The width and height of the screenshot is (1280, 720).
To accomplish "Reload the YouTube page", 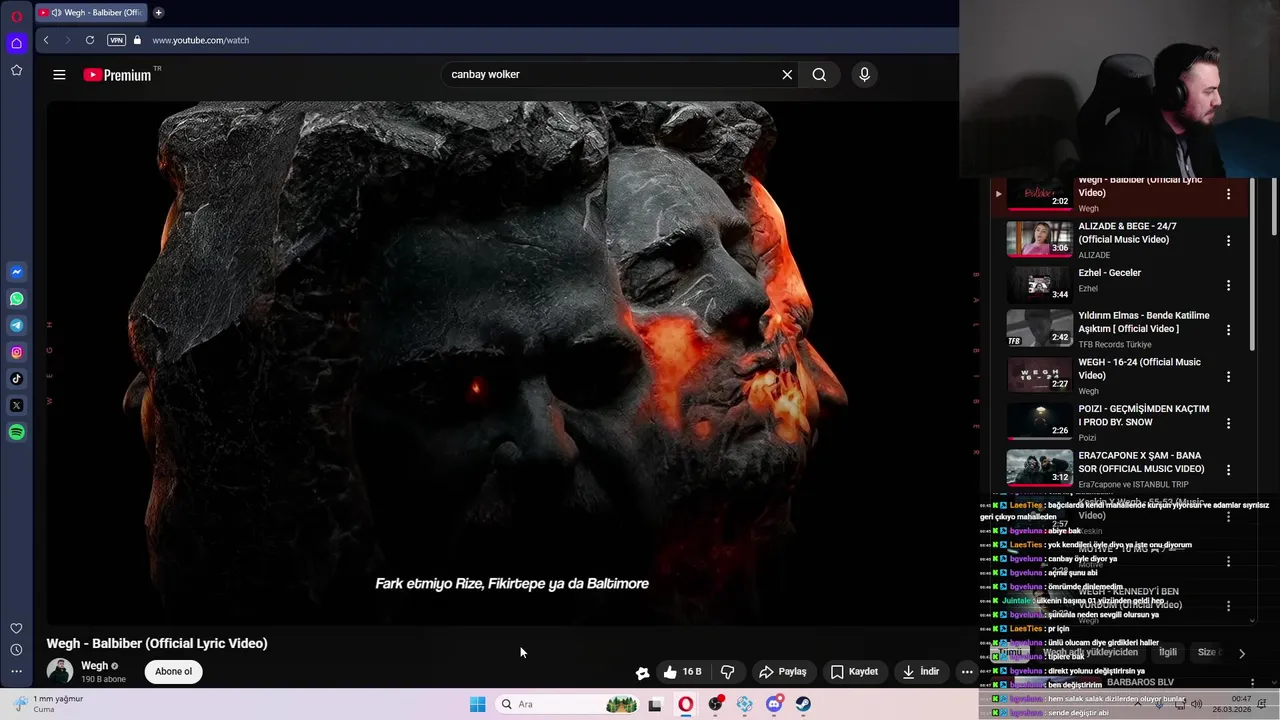I will [x=90, y=40].
